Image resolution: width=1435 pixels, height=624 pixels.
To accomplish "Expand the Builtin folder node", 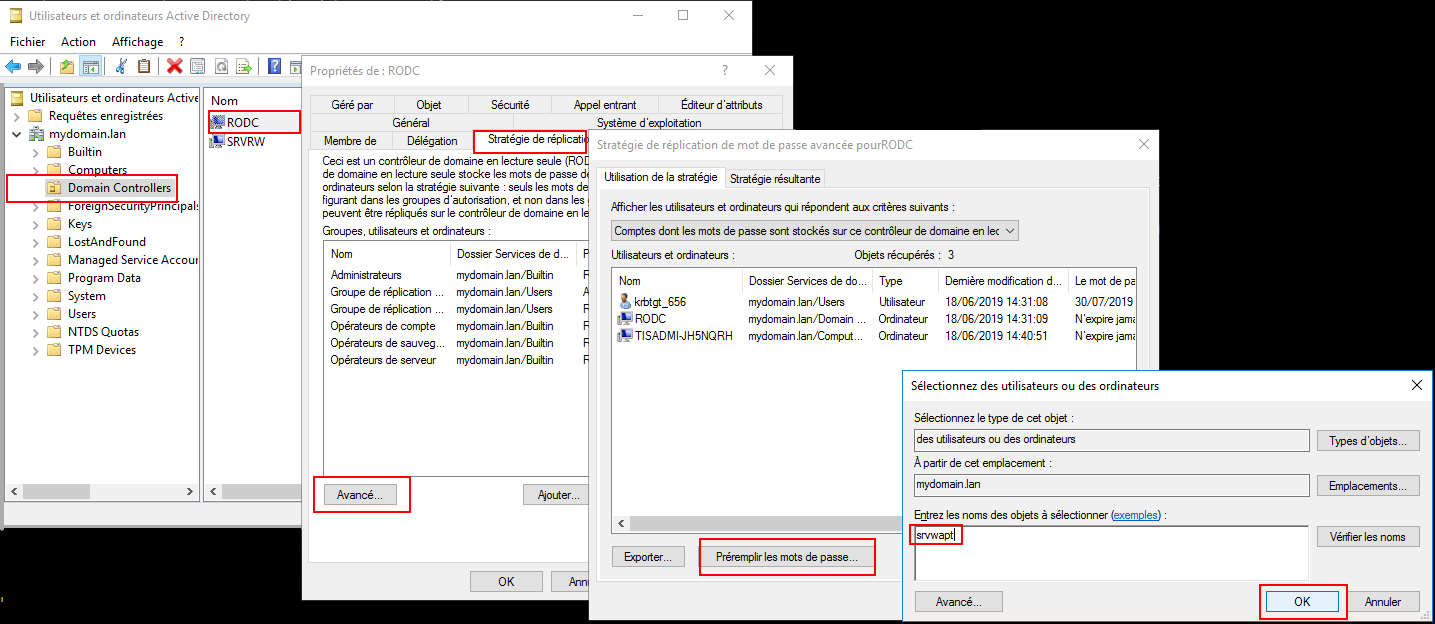I will [x=36, y=152].
